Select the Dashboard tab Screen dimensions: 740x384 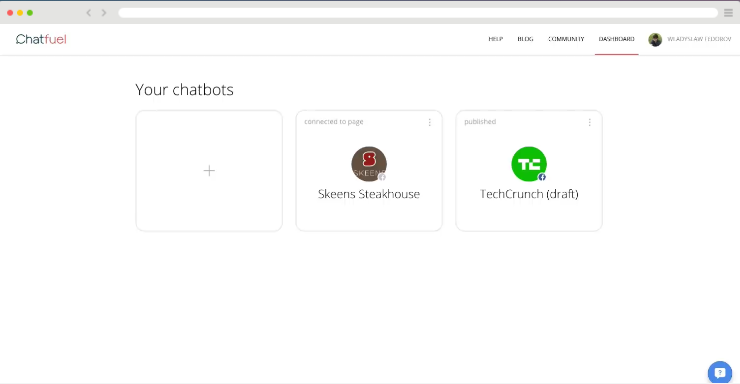[616, 39]
